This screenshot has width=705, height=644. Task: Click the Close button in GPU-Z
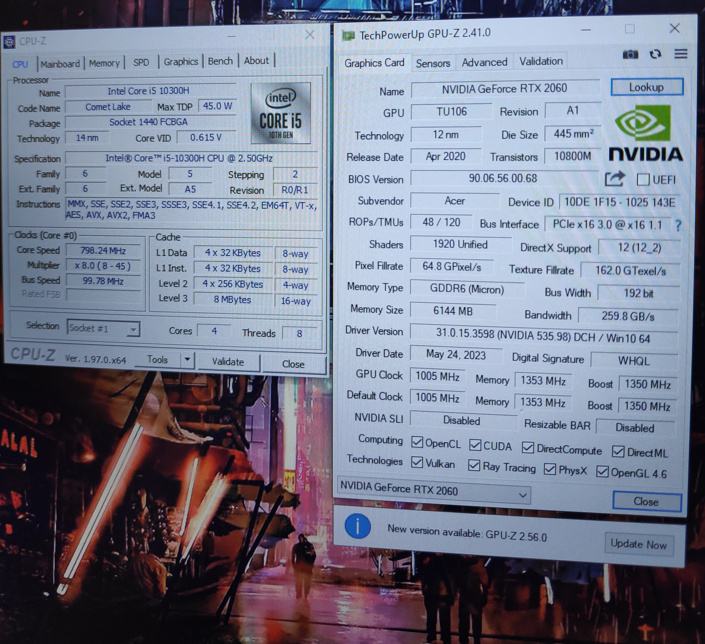[646, 501]
